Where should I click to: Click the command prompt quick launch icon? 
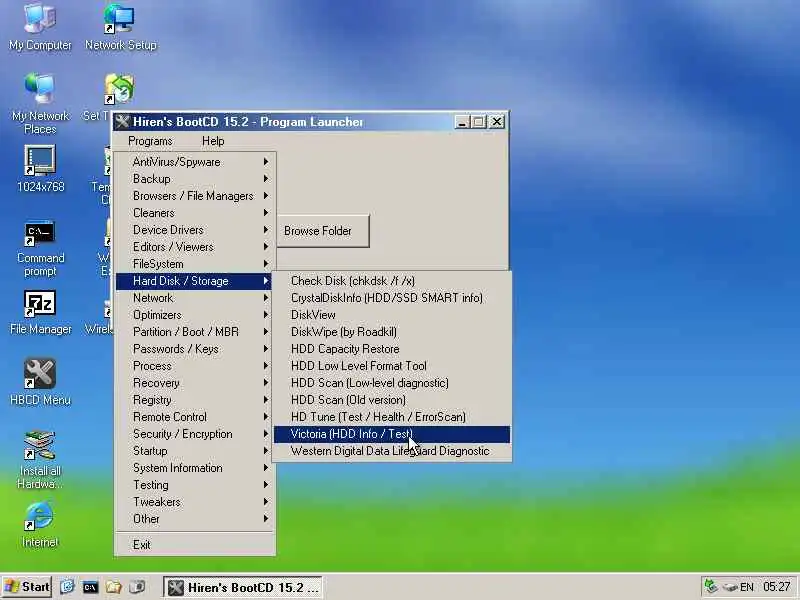(x=90, y=587)
